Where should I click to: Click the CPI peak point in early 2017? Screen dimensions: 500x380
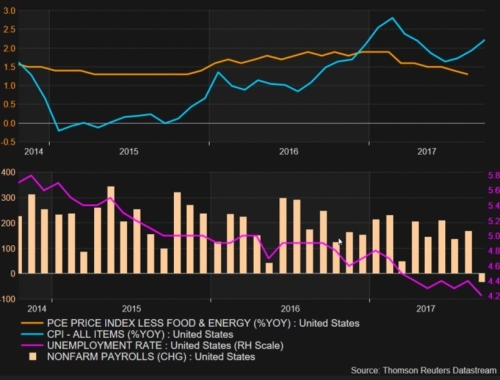pyautogui.click(x=392, y=18)
